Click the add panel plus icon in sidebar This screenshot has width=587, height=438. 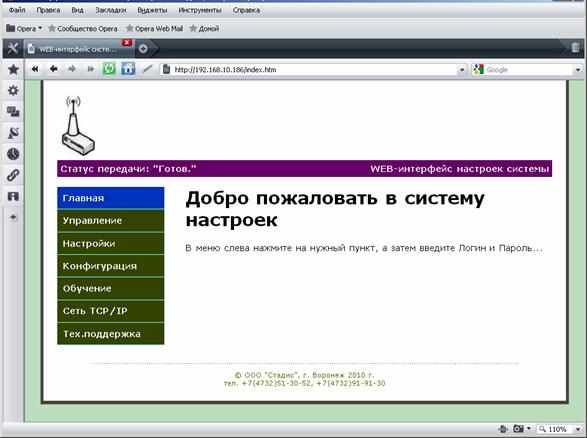pos(13,217)
